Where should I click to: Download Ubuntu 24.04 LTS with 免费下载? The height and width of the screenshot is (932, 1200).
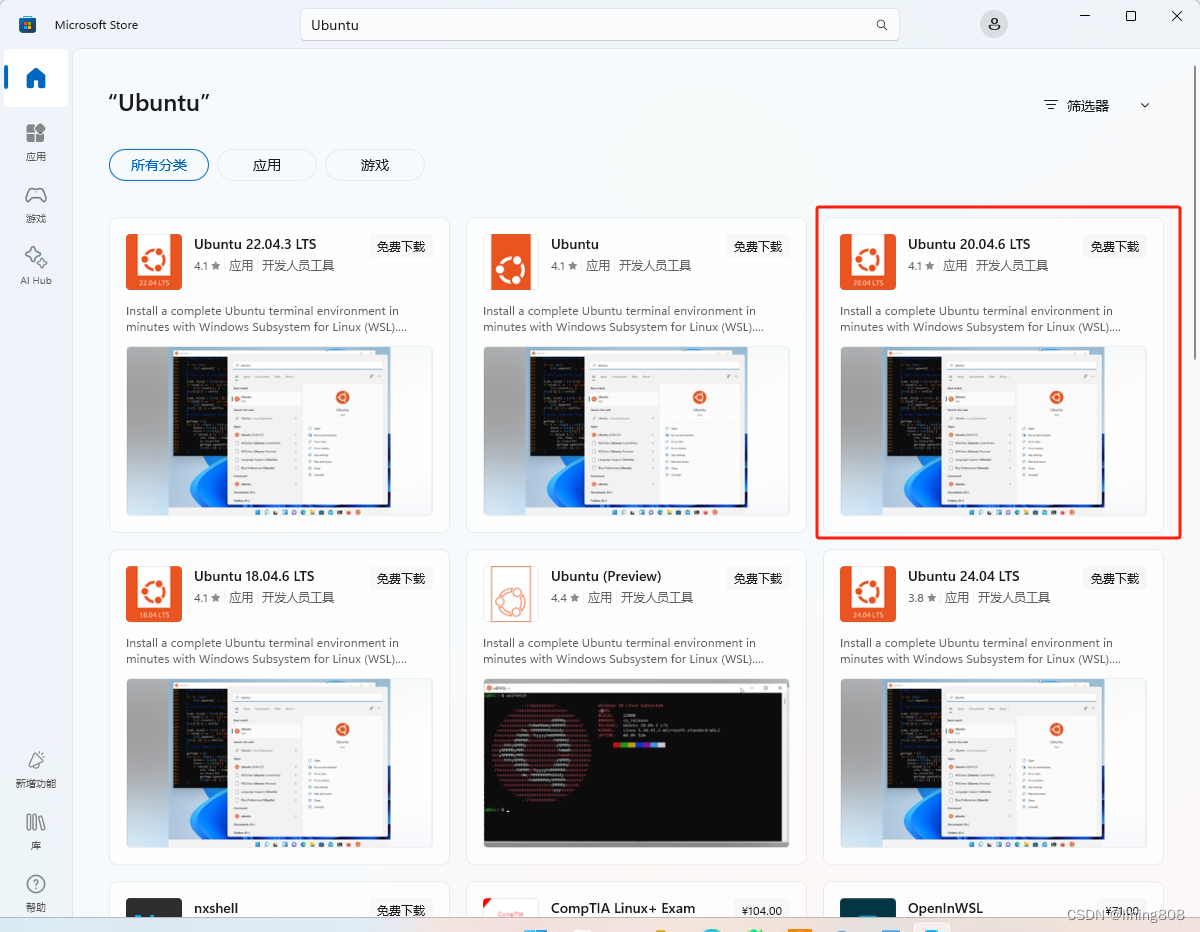pyautogui.click(x=1115, y=578)
